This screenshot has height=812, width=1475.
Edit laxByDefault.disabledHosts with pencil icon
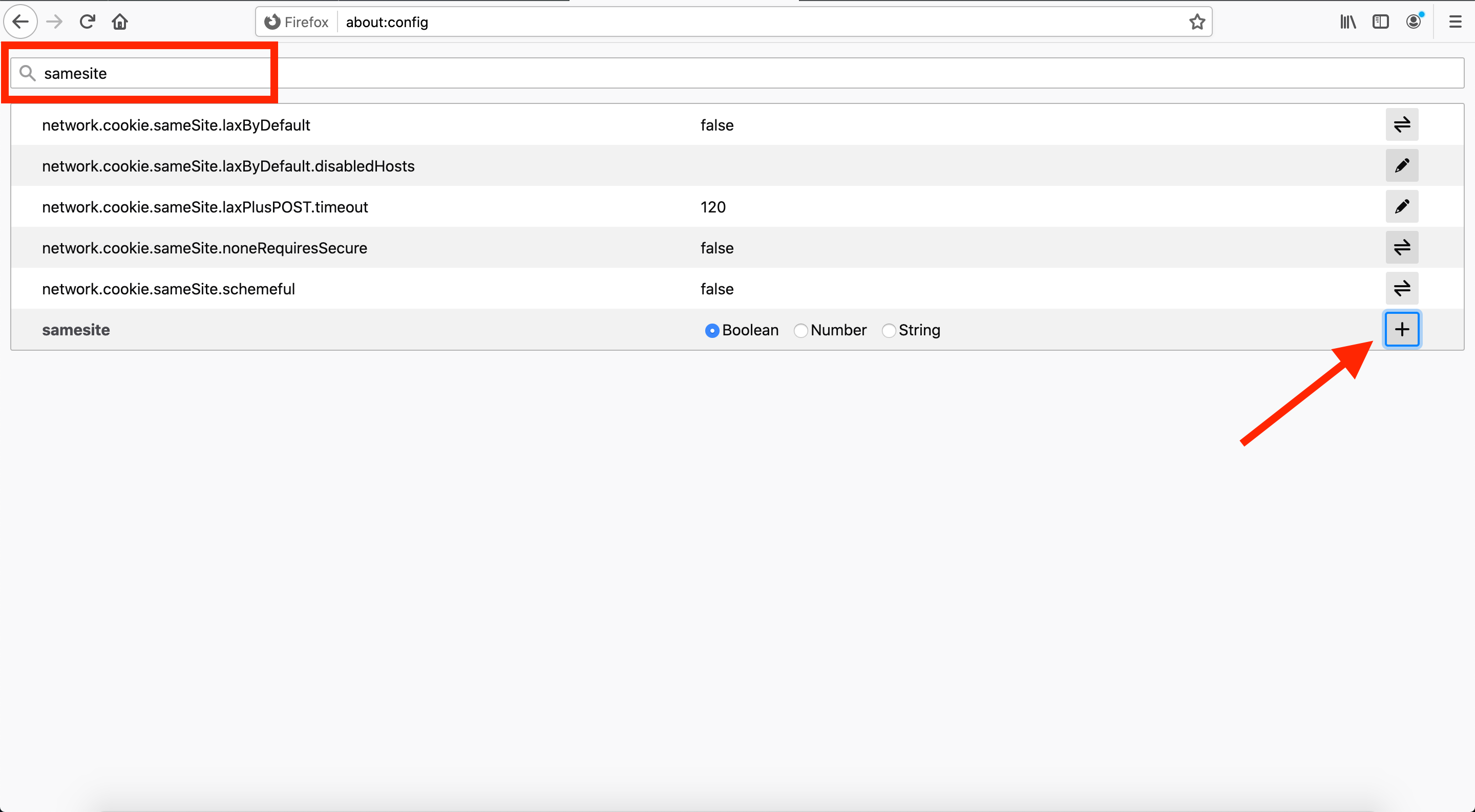tap(1401, 166)
